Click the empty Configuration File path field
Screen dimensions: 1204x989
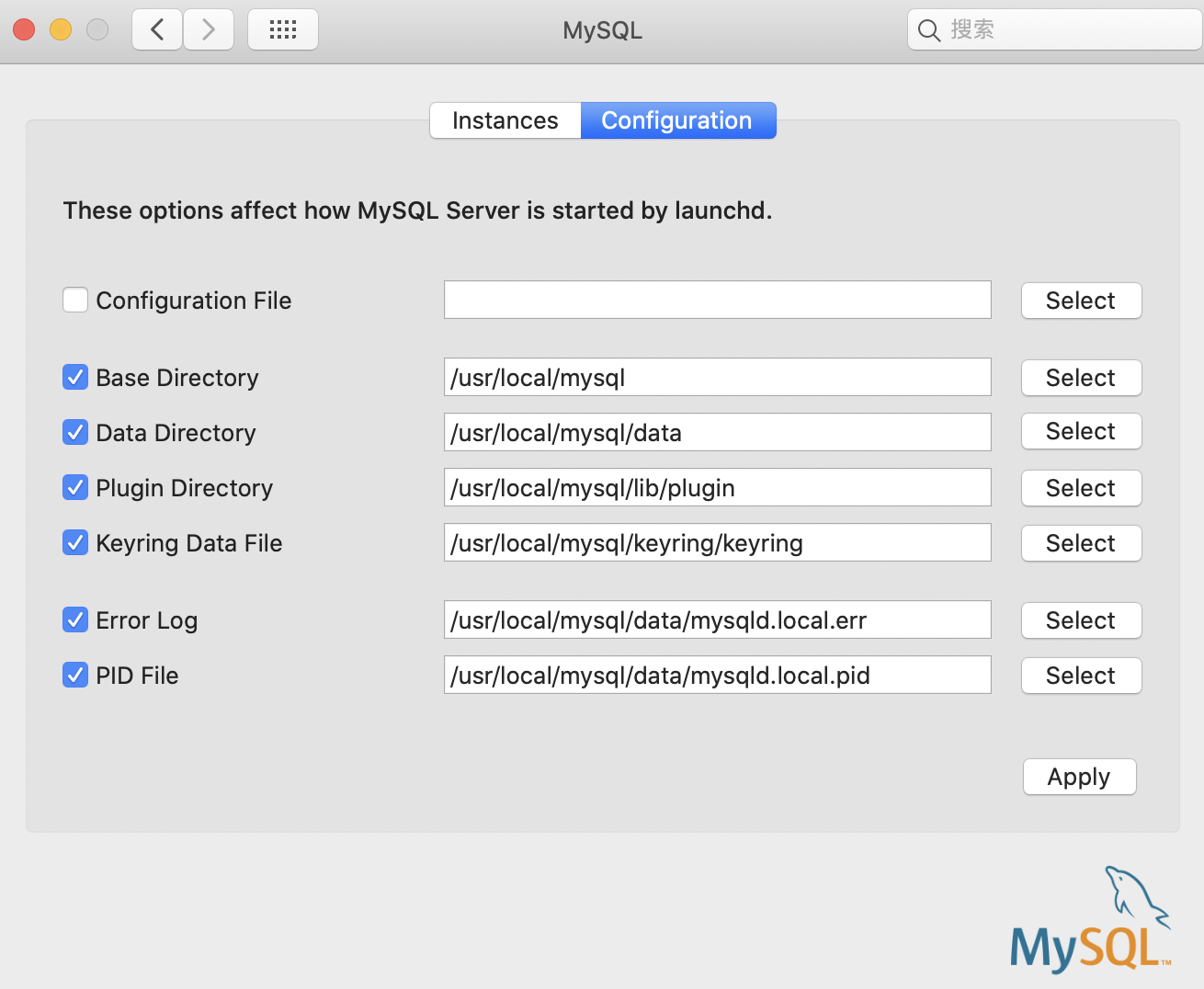717,301
